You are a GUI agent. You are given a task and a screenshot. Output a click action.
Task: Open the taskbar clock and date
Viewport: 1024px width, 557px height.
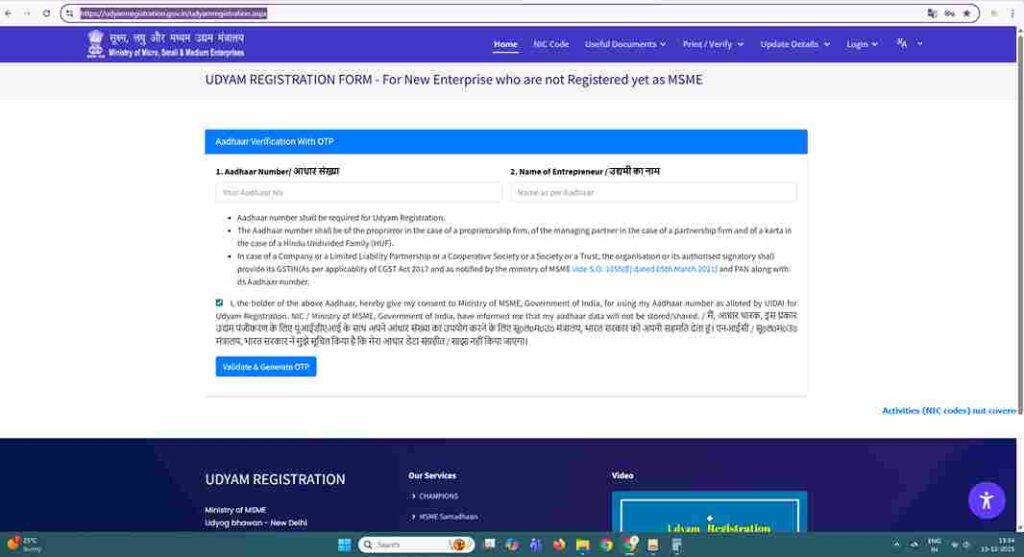pyautogui.click(x=997, y=545)
